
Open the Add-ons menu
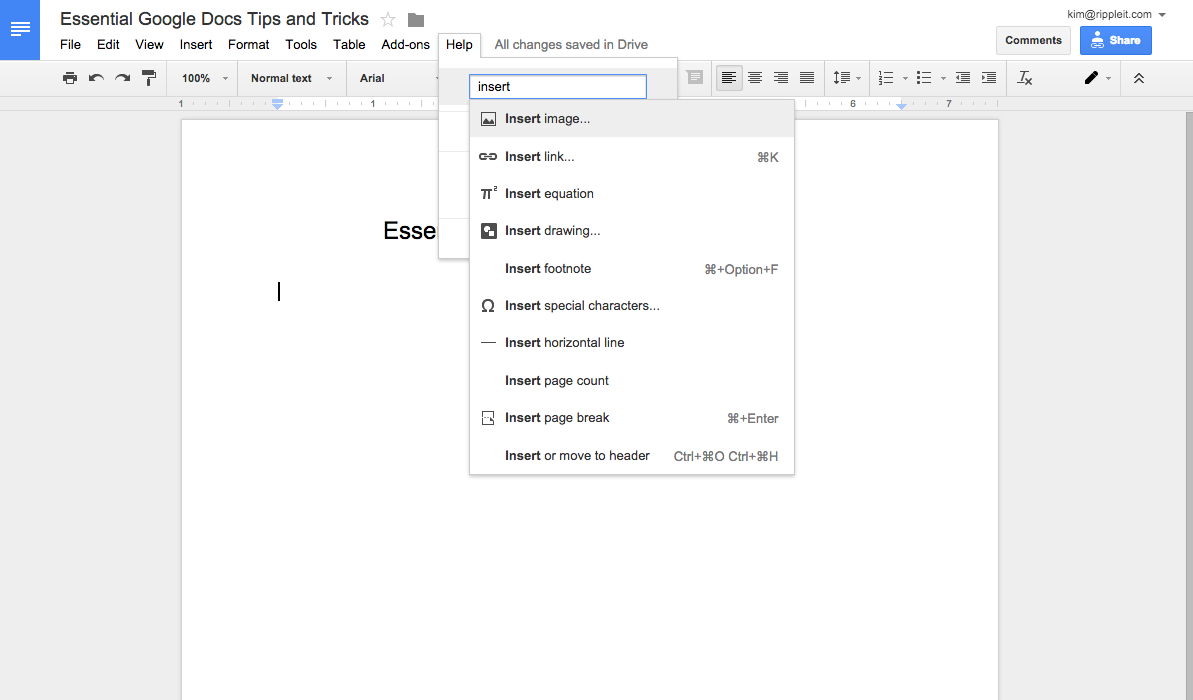pos(406,44)
